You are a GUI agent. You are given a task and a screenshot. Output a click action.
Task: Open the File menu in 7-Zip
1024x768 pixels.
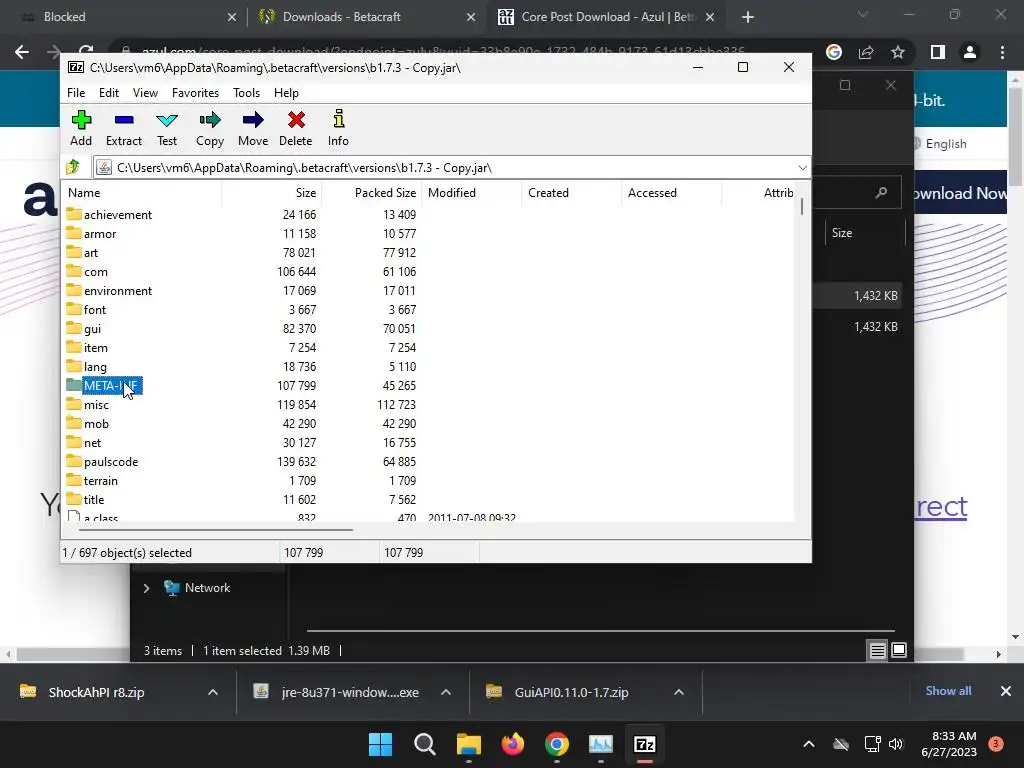(76, 93)
